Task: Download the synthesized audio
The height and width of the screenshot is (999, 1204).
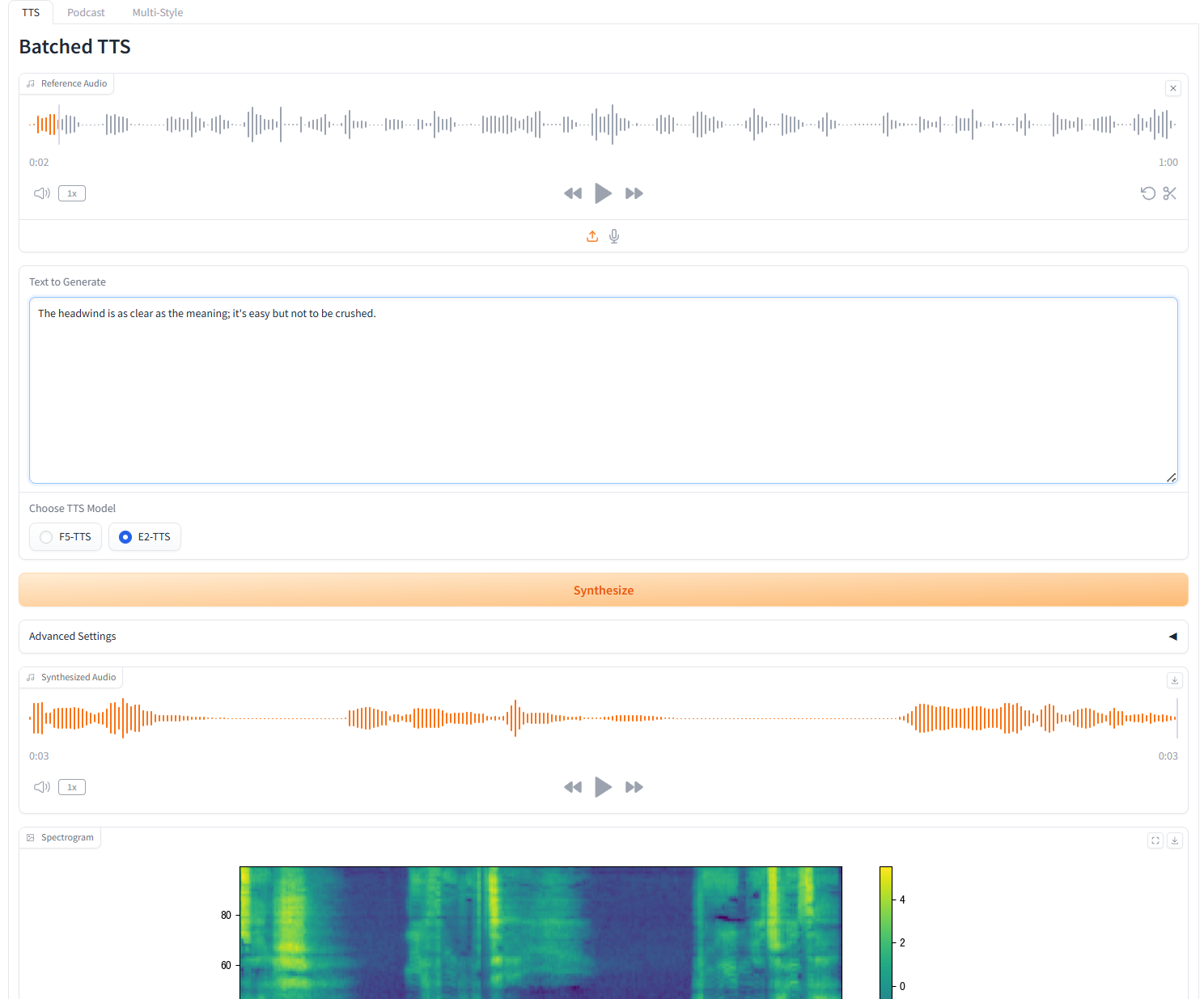Action: (x=1175, y=680)
